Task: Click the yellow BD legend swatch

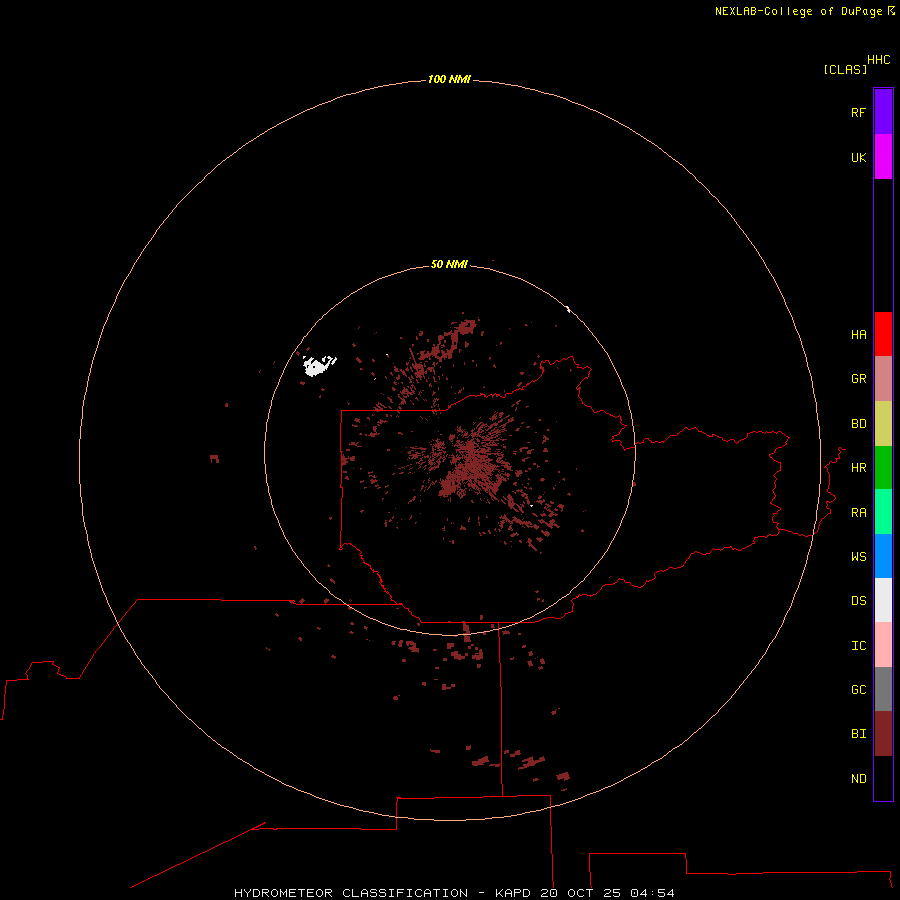Action: [883, 424]
